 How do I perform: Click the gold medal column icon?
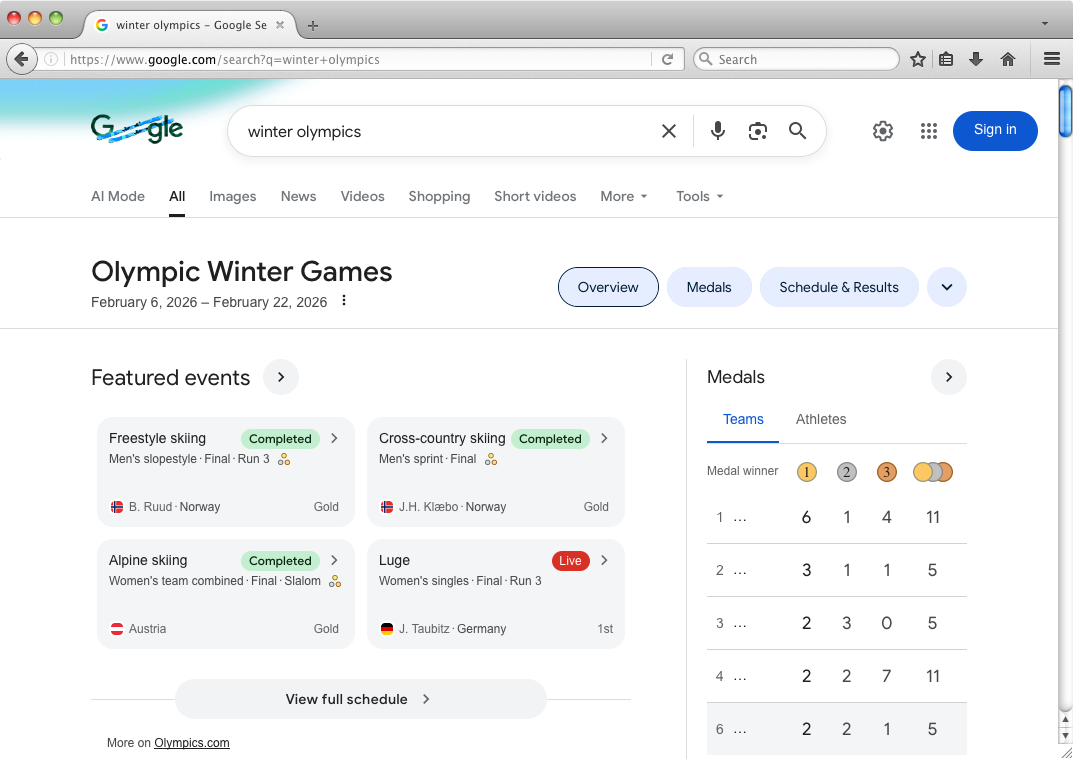coord(806,472)
